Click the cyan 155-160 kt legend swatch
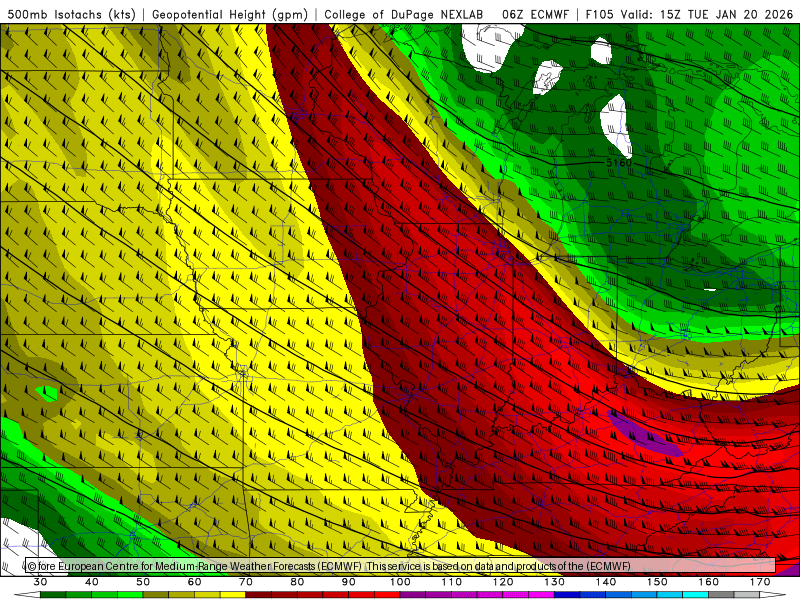The width and height of the screenshot is (800, 600). pos(696,595)
